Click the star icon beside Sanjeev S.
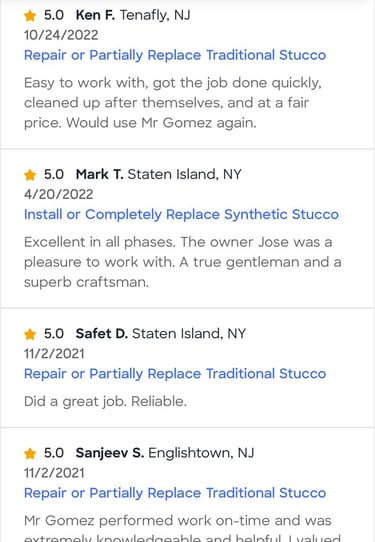 click(30, 453)
